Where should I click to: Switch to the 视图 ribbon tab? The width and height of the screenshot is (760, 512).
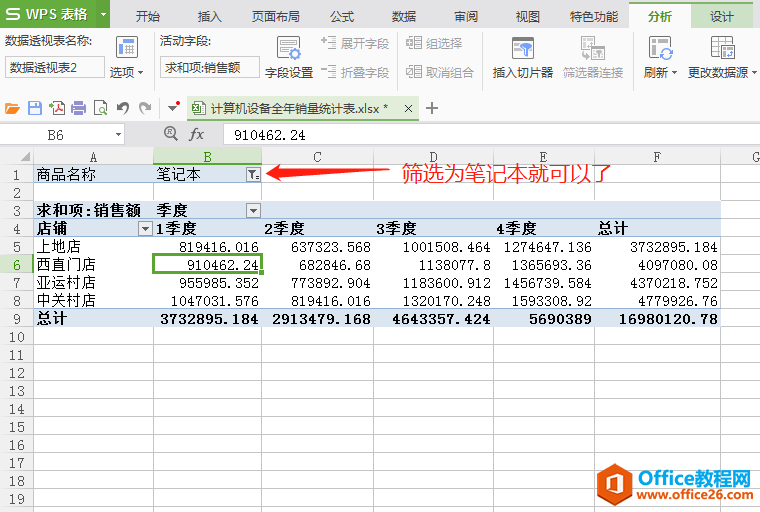click(x=528, y=16)
